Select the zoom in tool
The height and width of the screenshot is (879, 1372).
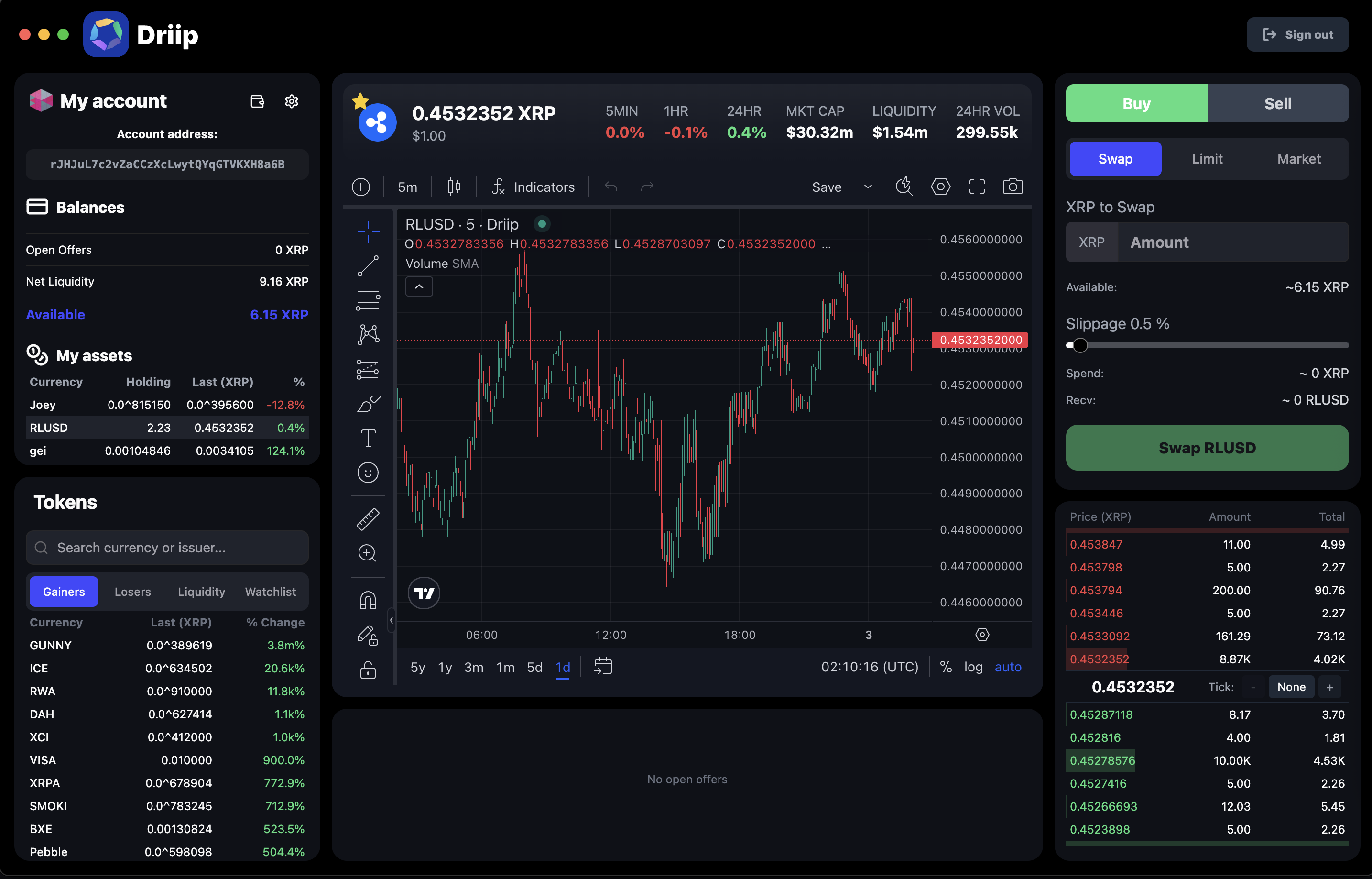(369, 553)
